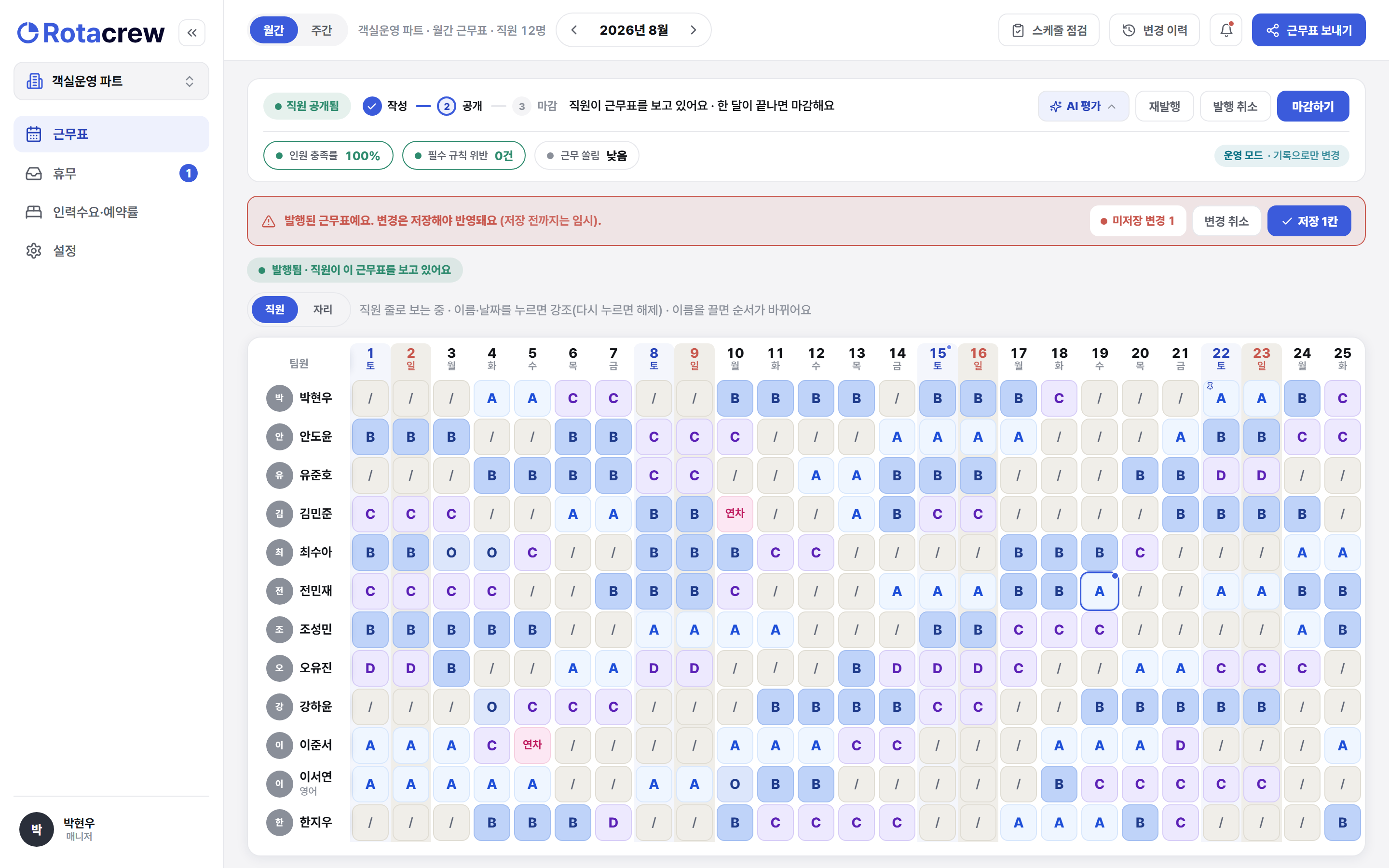Click the 운영 모드 badge
The height and width of the screenshot is (868, 1389).
[1281, 156]
